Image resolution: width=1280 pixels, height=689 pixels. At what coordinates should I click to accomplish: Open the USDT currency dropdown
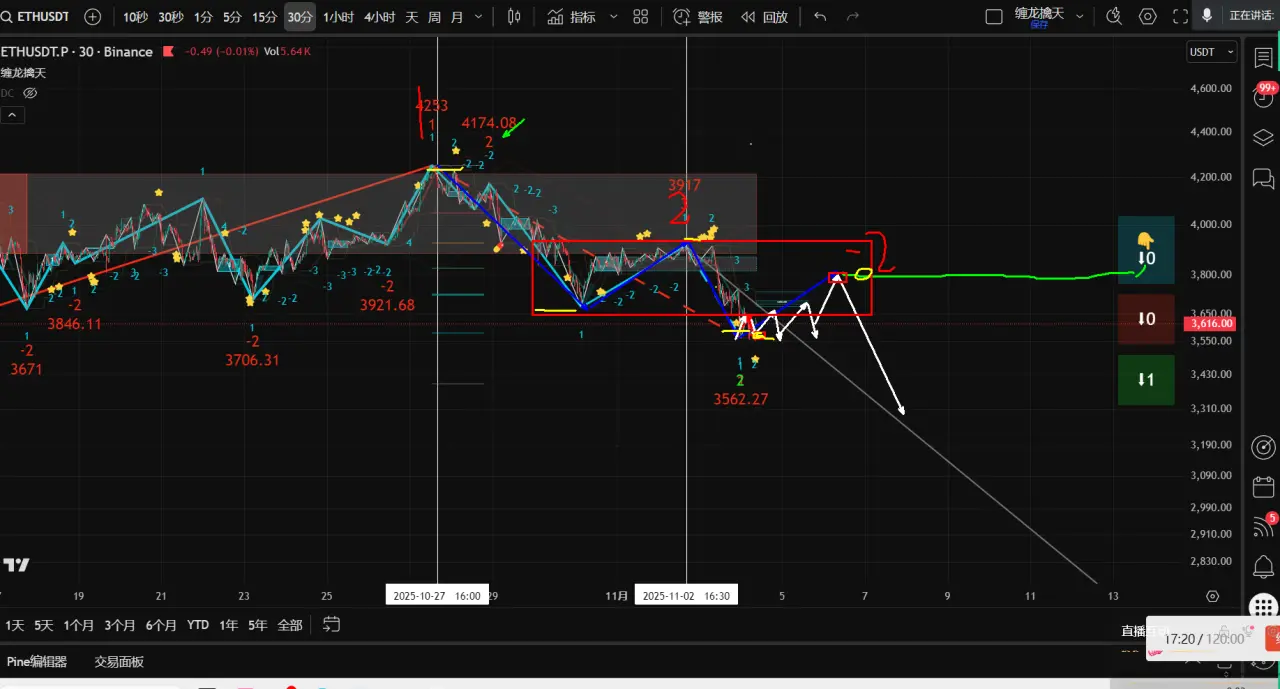point(1212,52)
